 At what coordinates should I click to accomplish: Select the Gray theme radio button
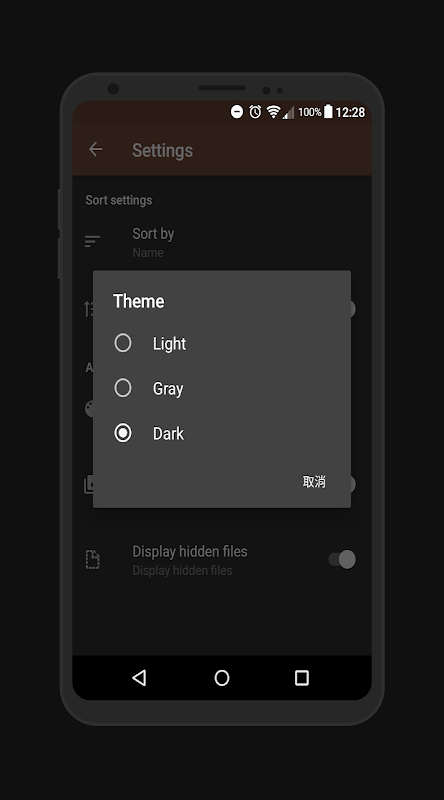tap(122, 388)
